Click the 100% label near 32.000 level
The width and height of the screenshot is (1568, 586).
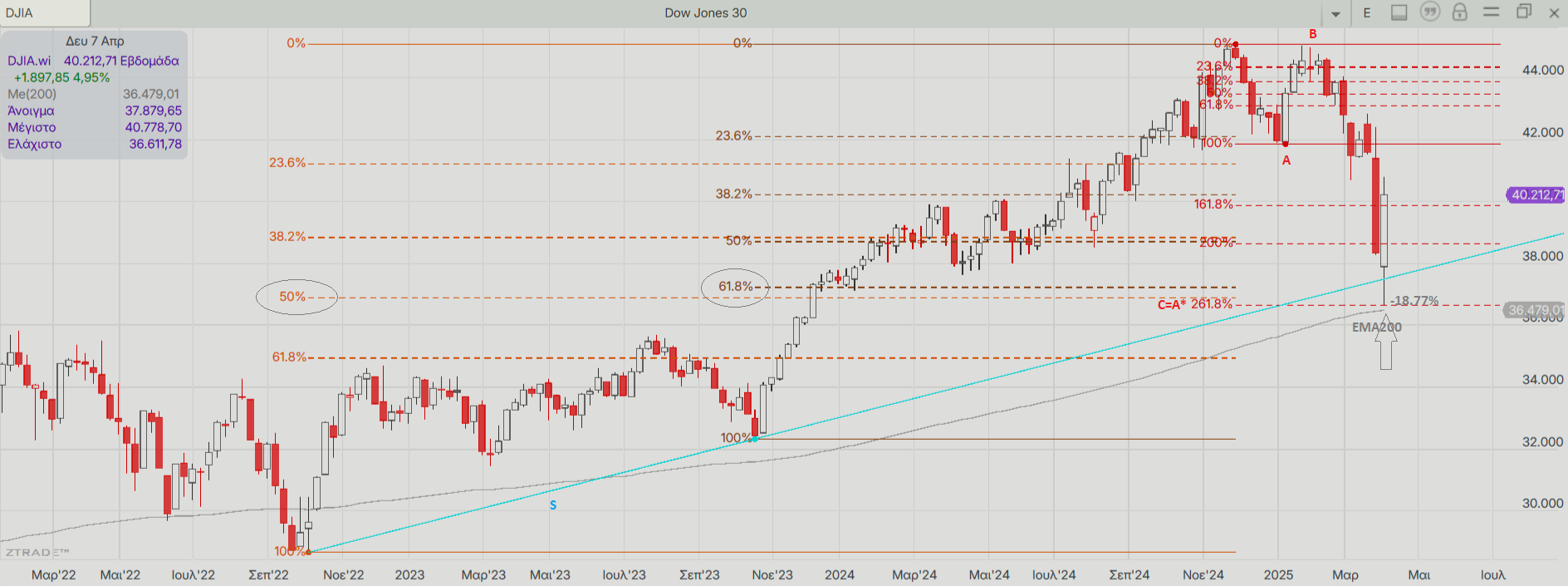[x=736, y=438]
